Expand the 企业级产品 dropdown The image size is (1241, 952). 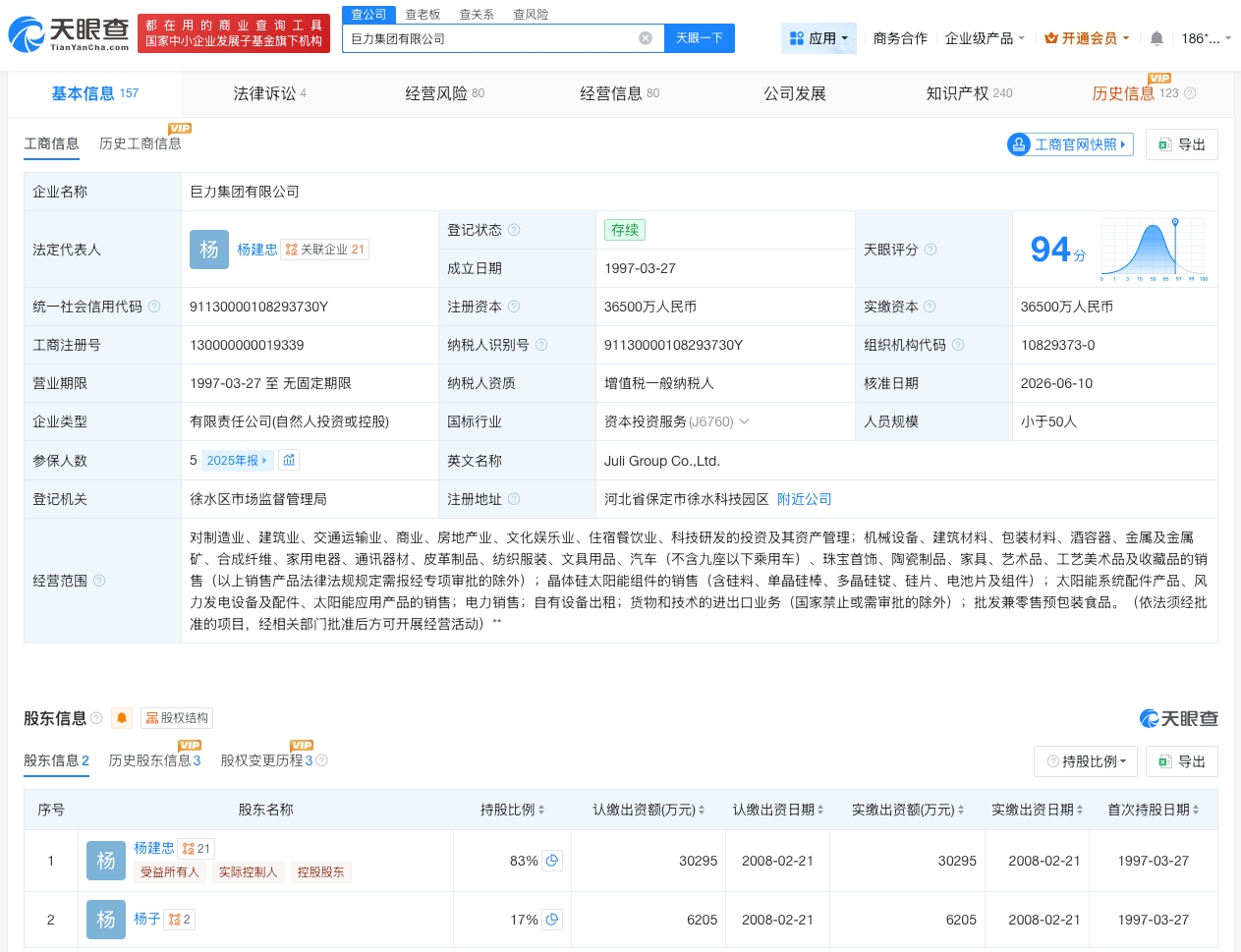985,38
